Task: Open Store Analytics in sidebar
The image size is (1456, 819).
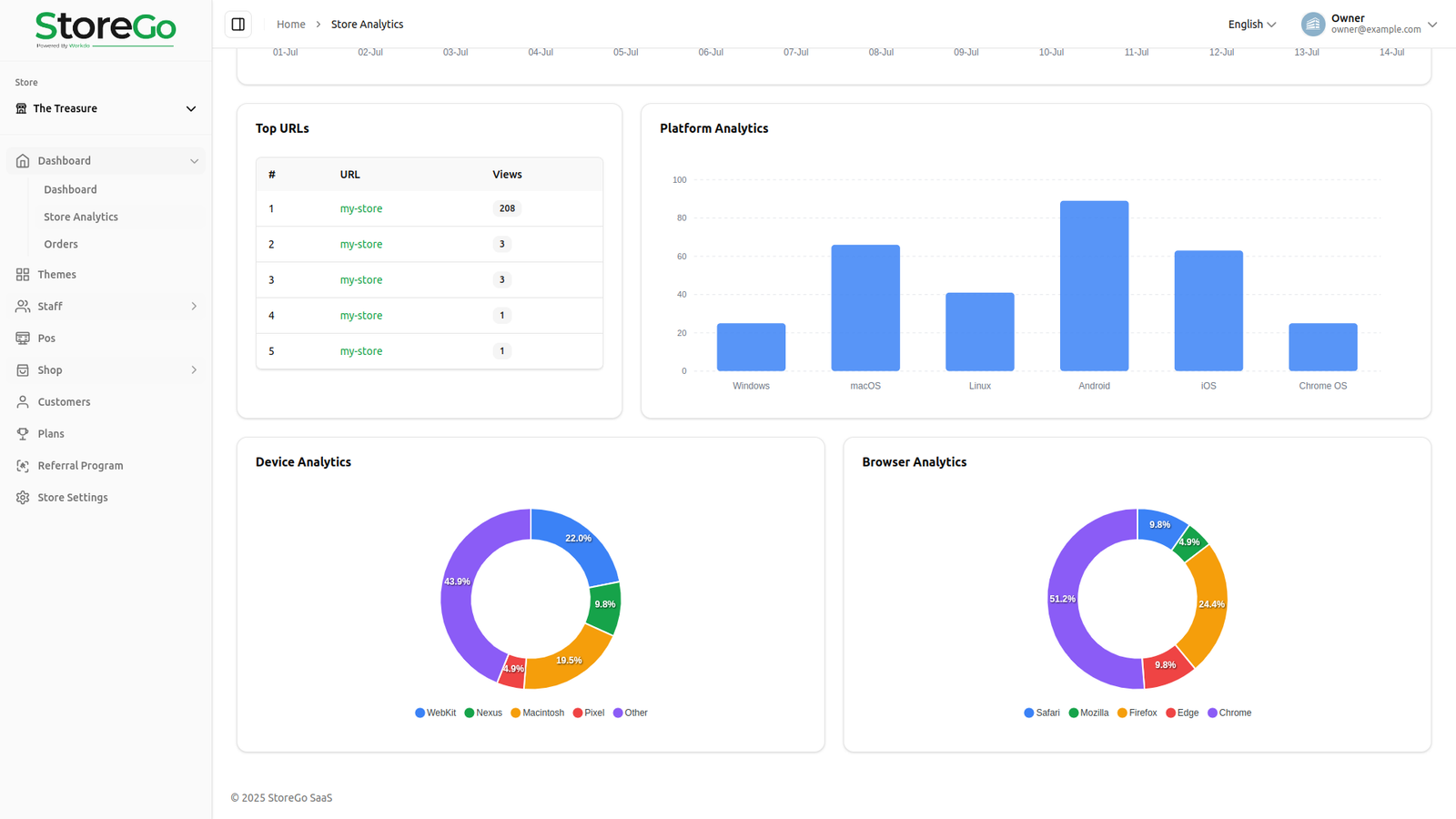Action: pos(81,217)
